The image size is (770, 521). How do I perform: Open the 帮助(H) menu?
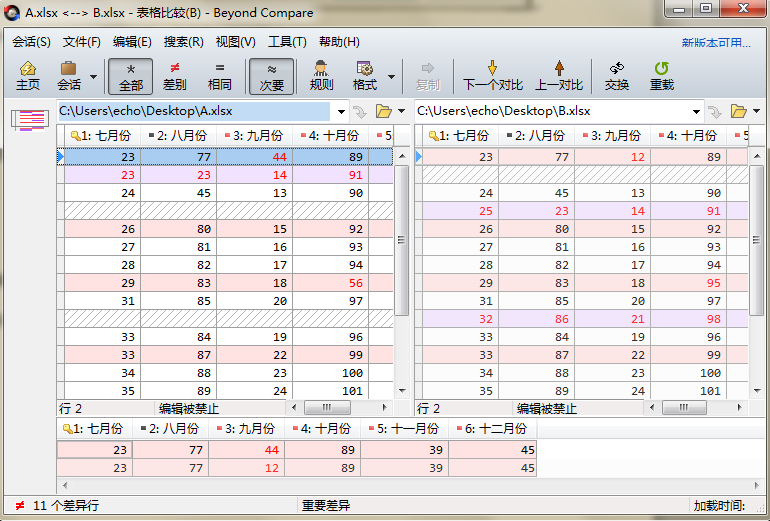coord(339,42)
